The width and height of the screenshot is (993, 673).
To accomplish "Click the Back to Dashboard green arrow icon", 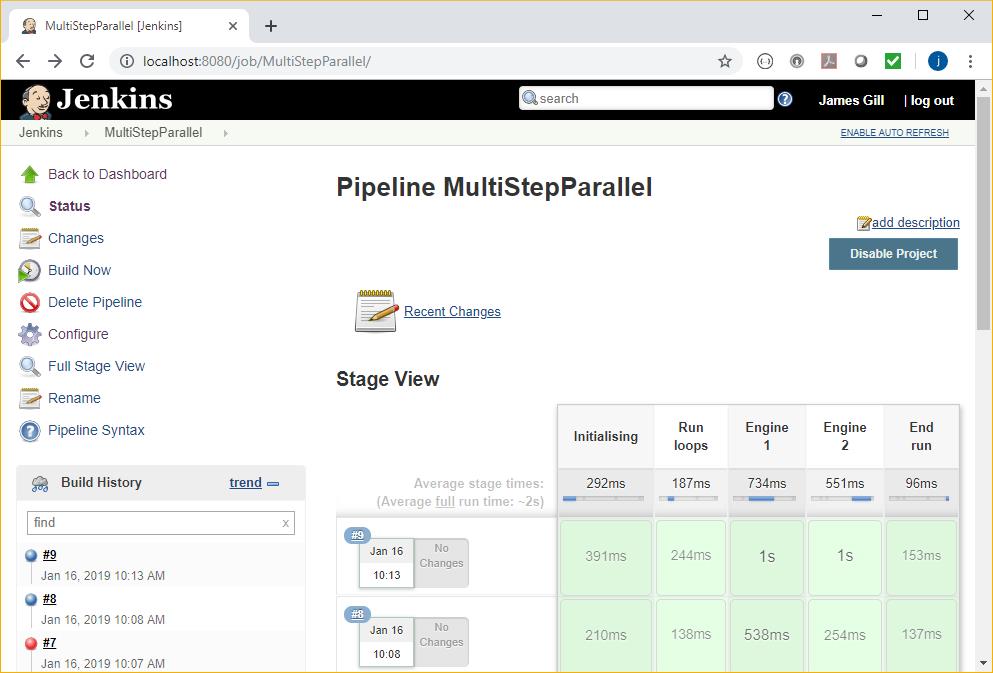I will click(30, 174).
